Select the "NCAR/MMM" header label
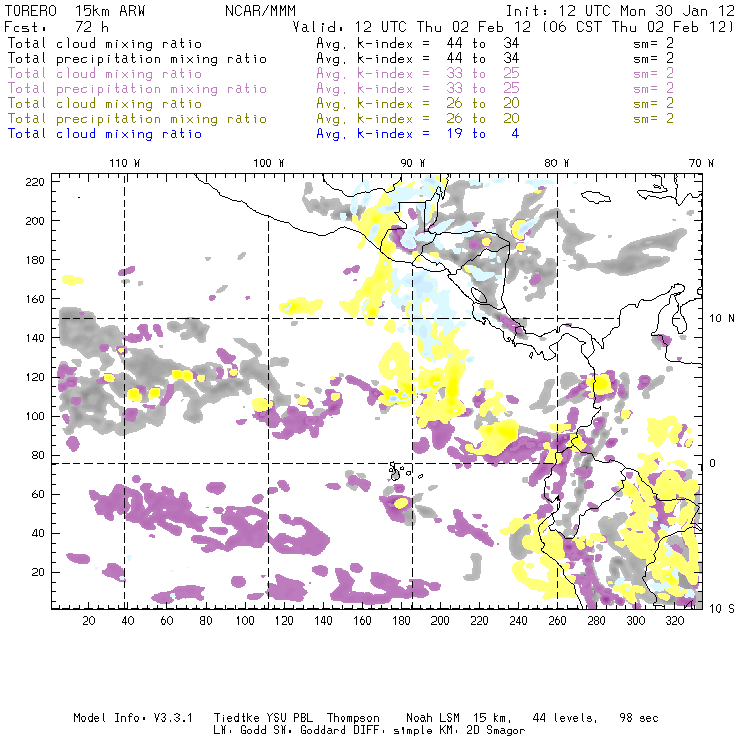The height and width of the screenshot is (740, 740). [x=261, y=11]
